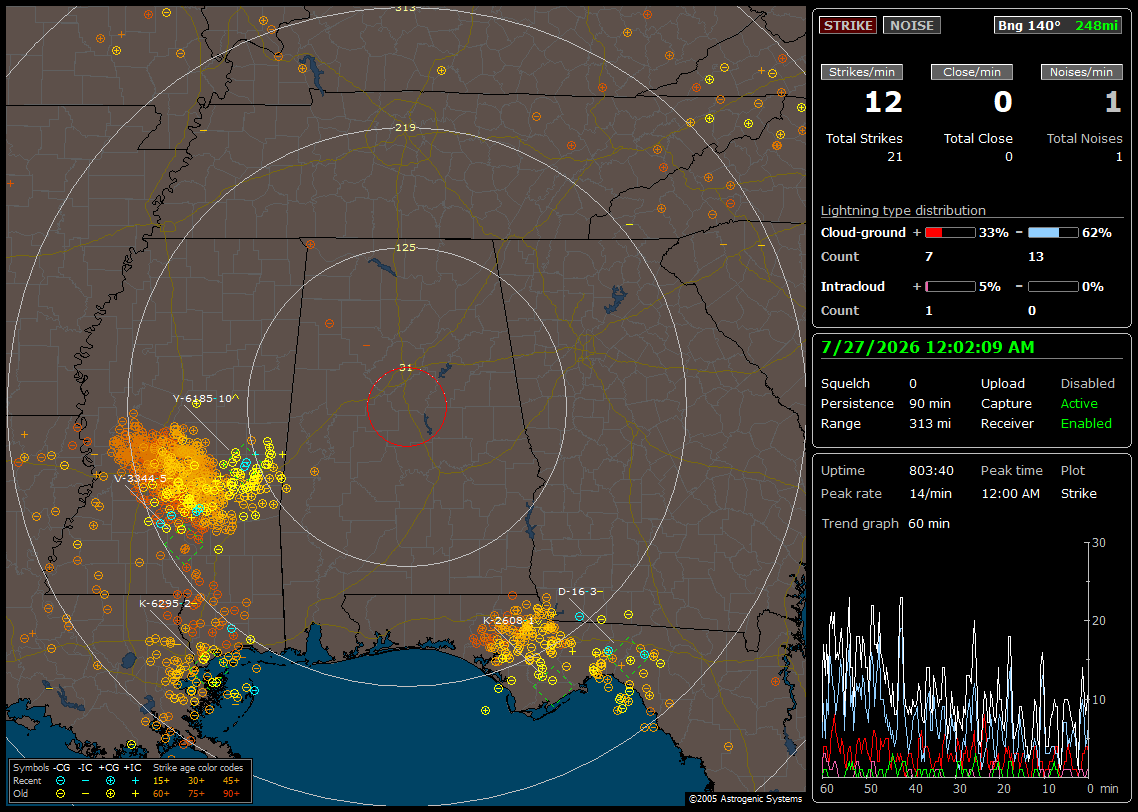1138x812 pixels.
Task: Click the recent -CG cyan legend symbol
Action: coord(60,781)
